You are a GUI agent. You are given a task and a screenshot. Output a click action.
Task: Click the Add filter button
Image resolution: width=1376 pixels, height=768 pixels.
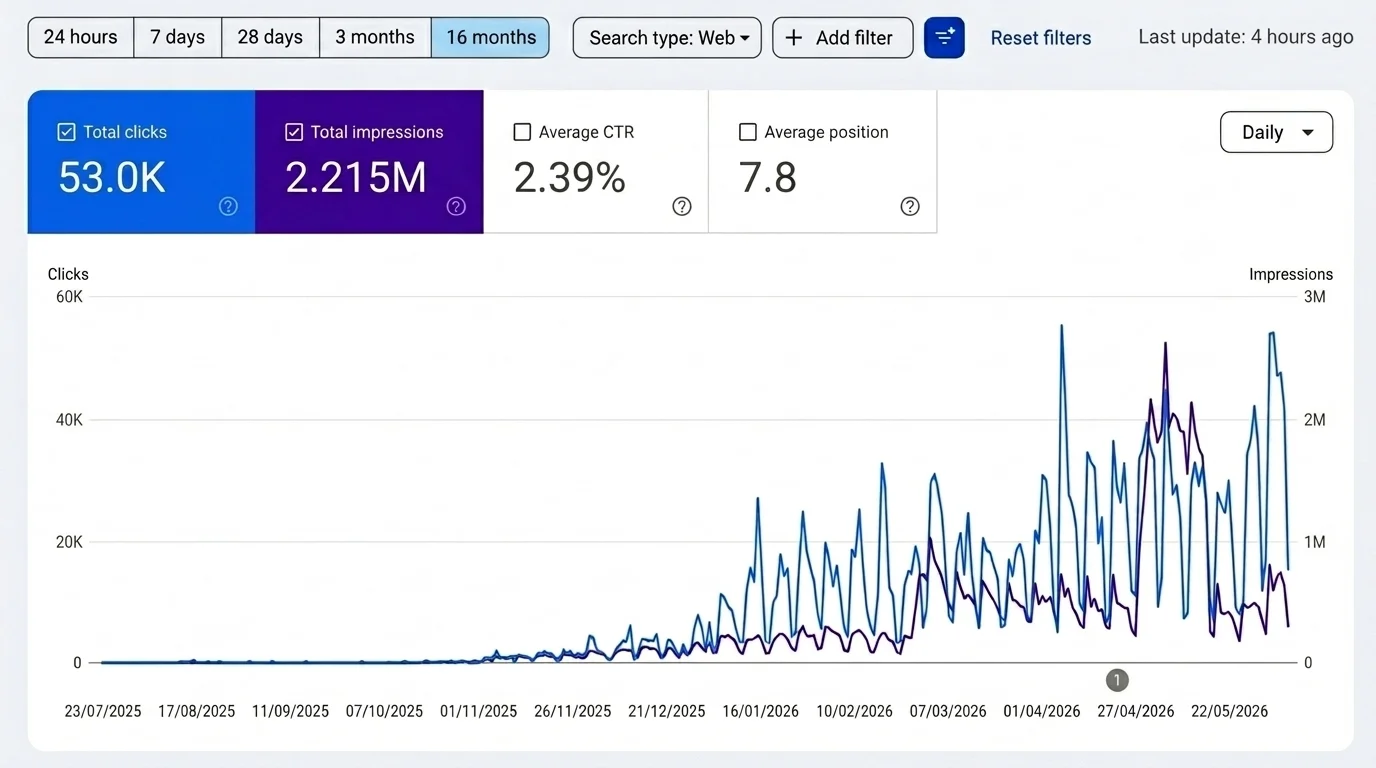pyautogui.click(x=843, y=38)
